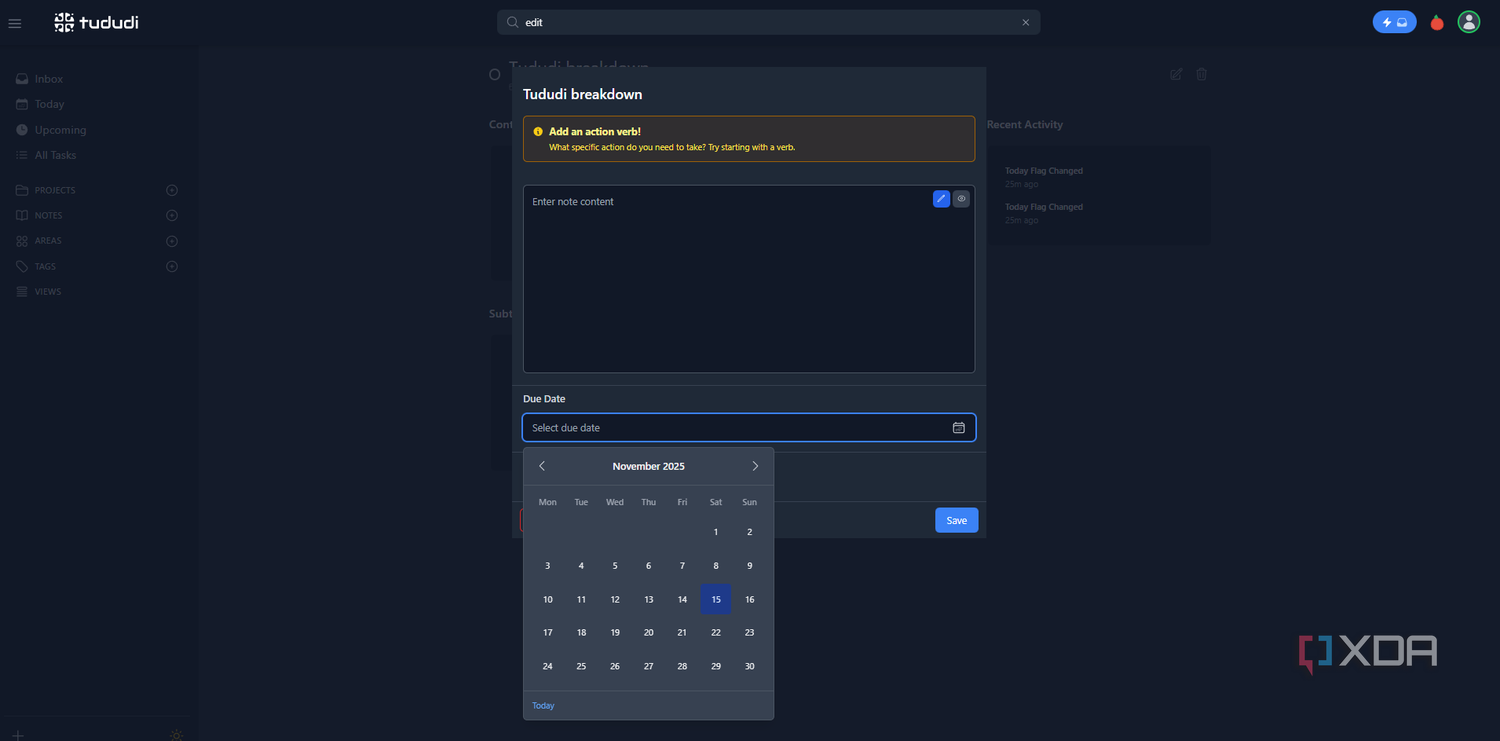Choose November 30 in calendar
Image resolution: width=1500 pixels, height=741 pixels.
pyautogui.click(x=750, y=666)
